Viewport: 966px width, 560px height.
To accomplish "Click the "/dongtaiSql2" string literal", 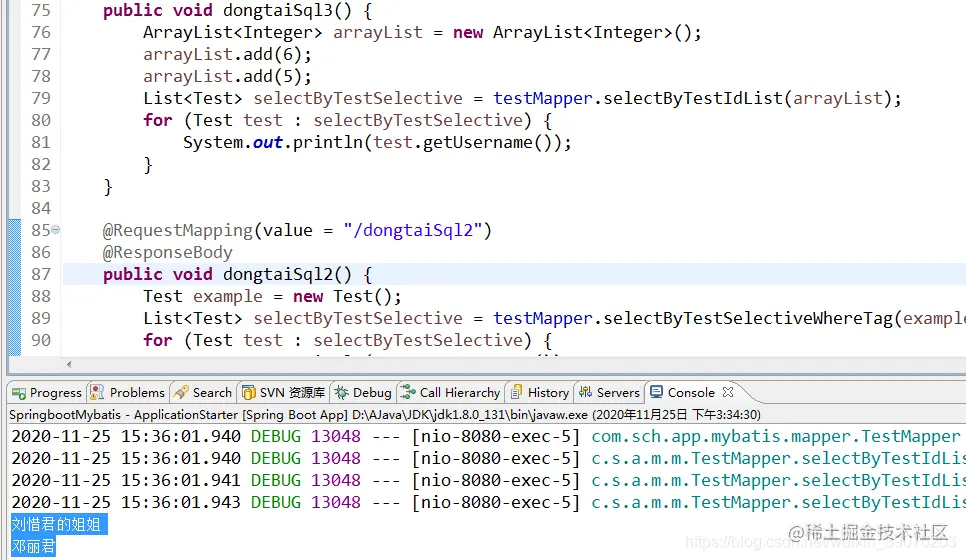I will click(x=412, y=230).
